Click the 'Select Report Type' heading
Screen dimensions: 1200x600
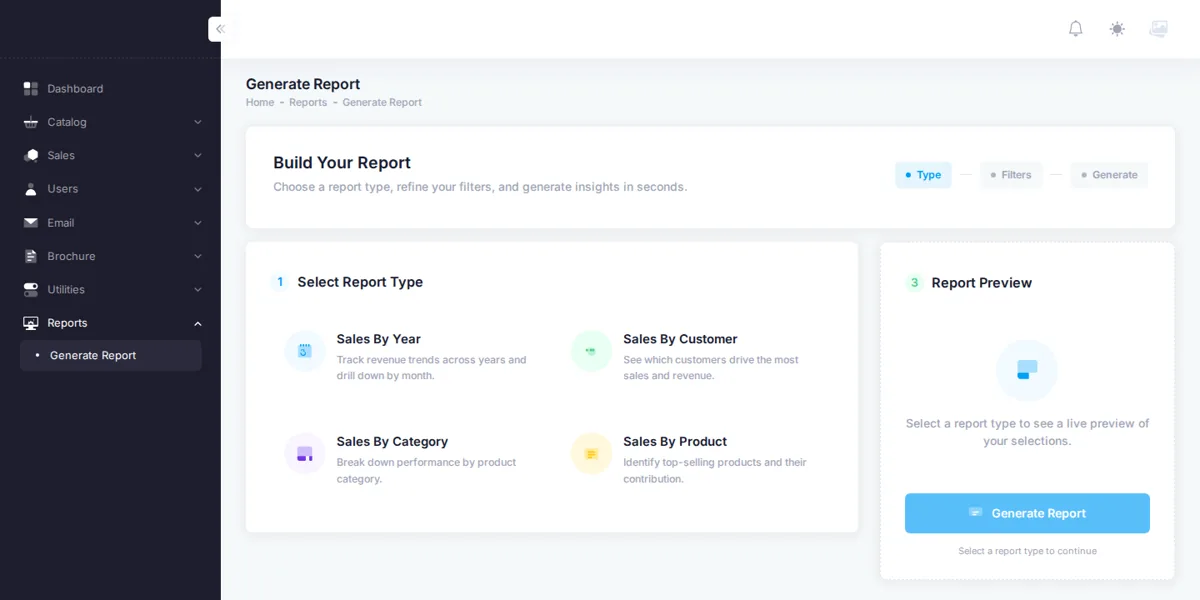pyautogui.click(x=360, y=282)
